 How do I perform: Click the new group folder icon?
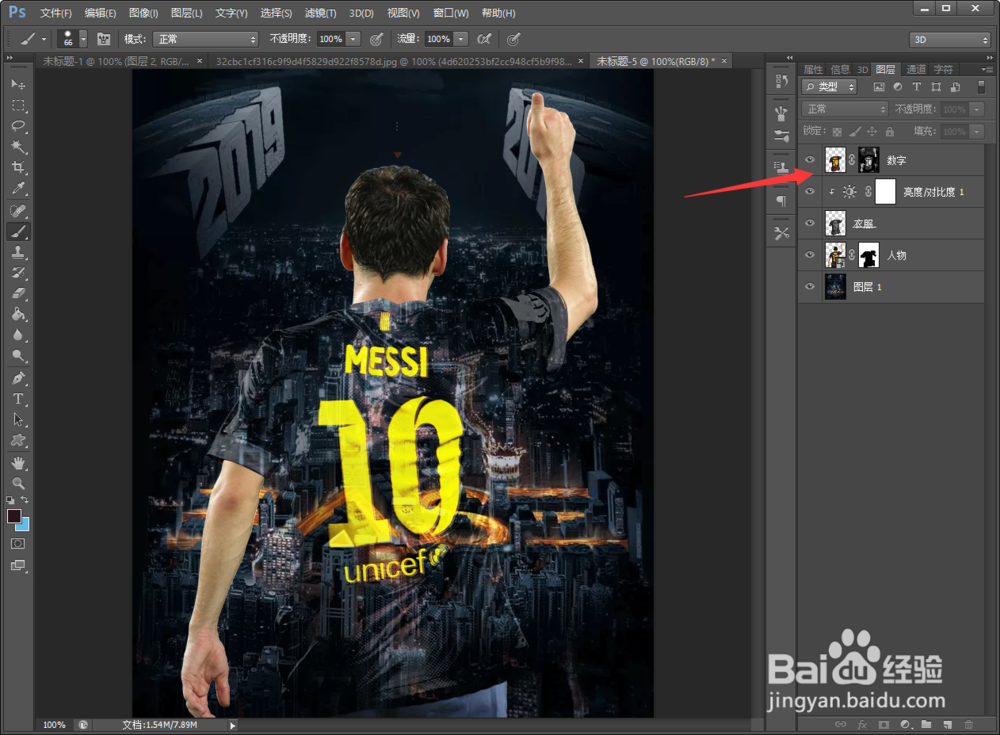[x=926, y=724]
